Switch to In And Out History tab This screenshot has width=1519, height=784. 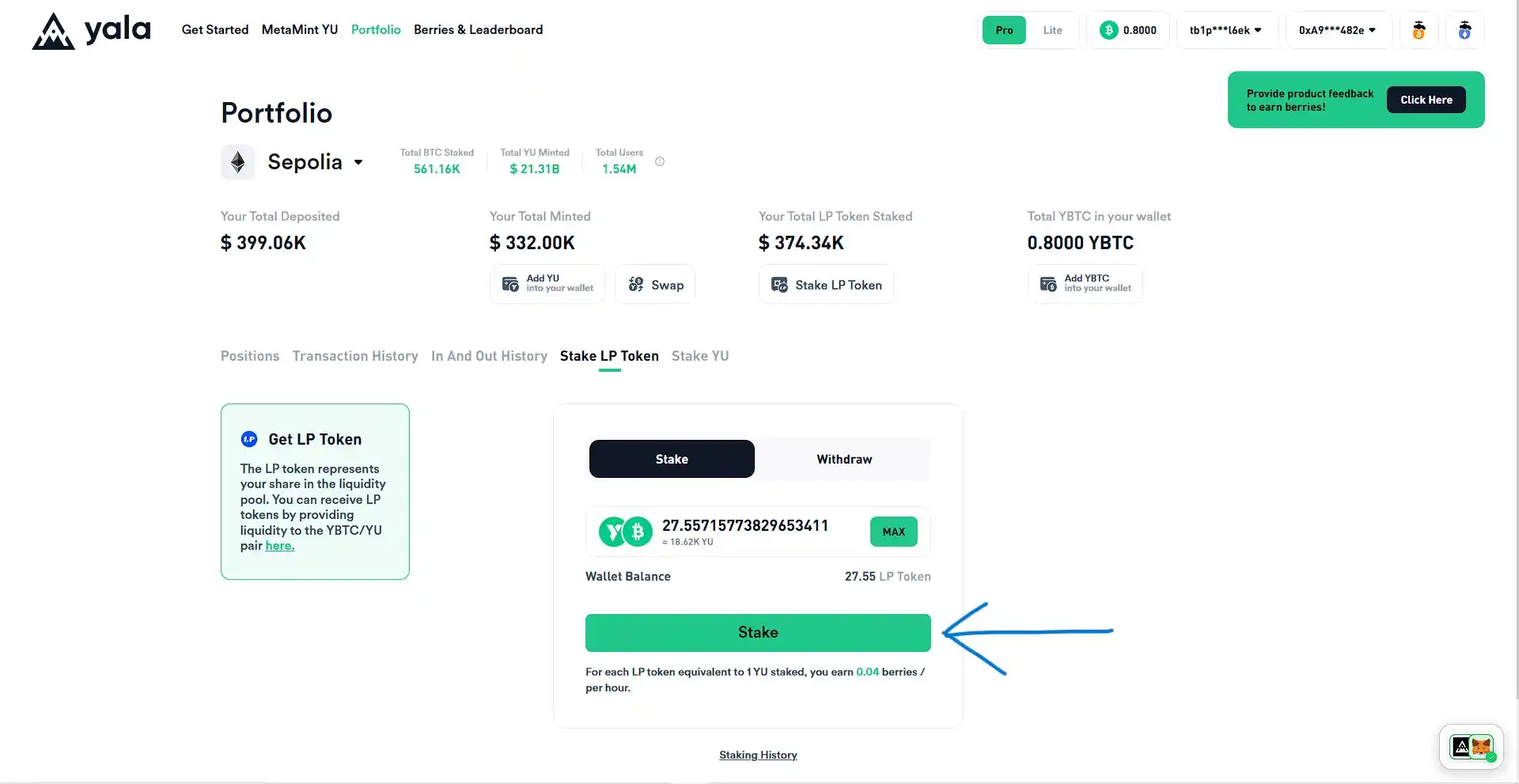489,356
